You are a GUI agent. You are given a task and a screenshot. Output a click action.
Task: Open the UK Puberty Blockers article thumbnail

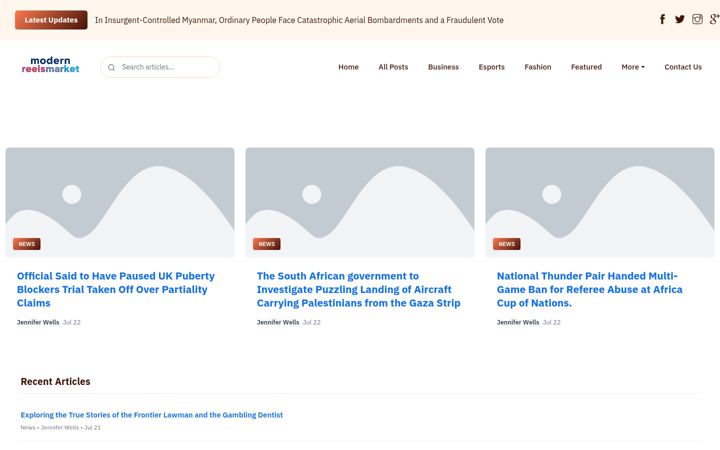click(x=120, y=202)
